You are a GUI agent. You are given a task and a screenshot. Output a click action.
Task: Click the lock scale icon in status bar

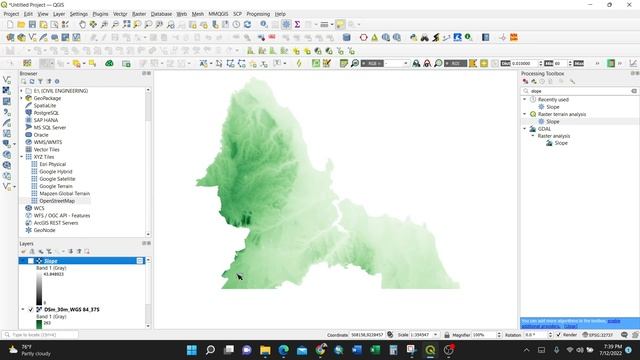click(x=447, y=335)
